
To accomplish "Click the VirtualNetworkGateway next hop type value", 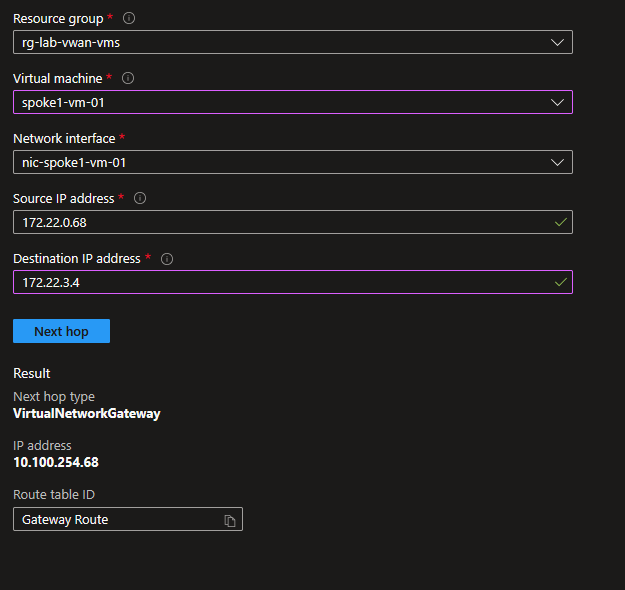I will (x=86, y=413).
